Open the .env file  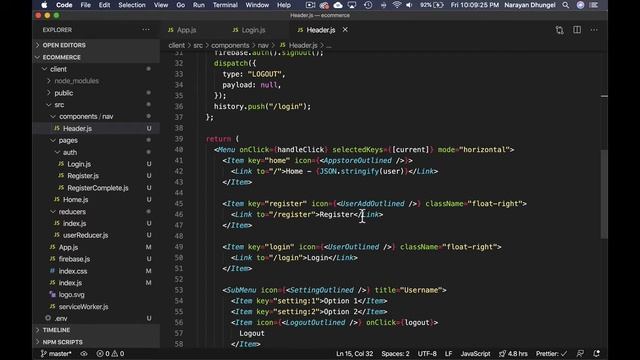pos(96,318)
